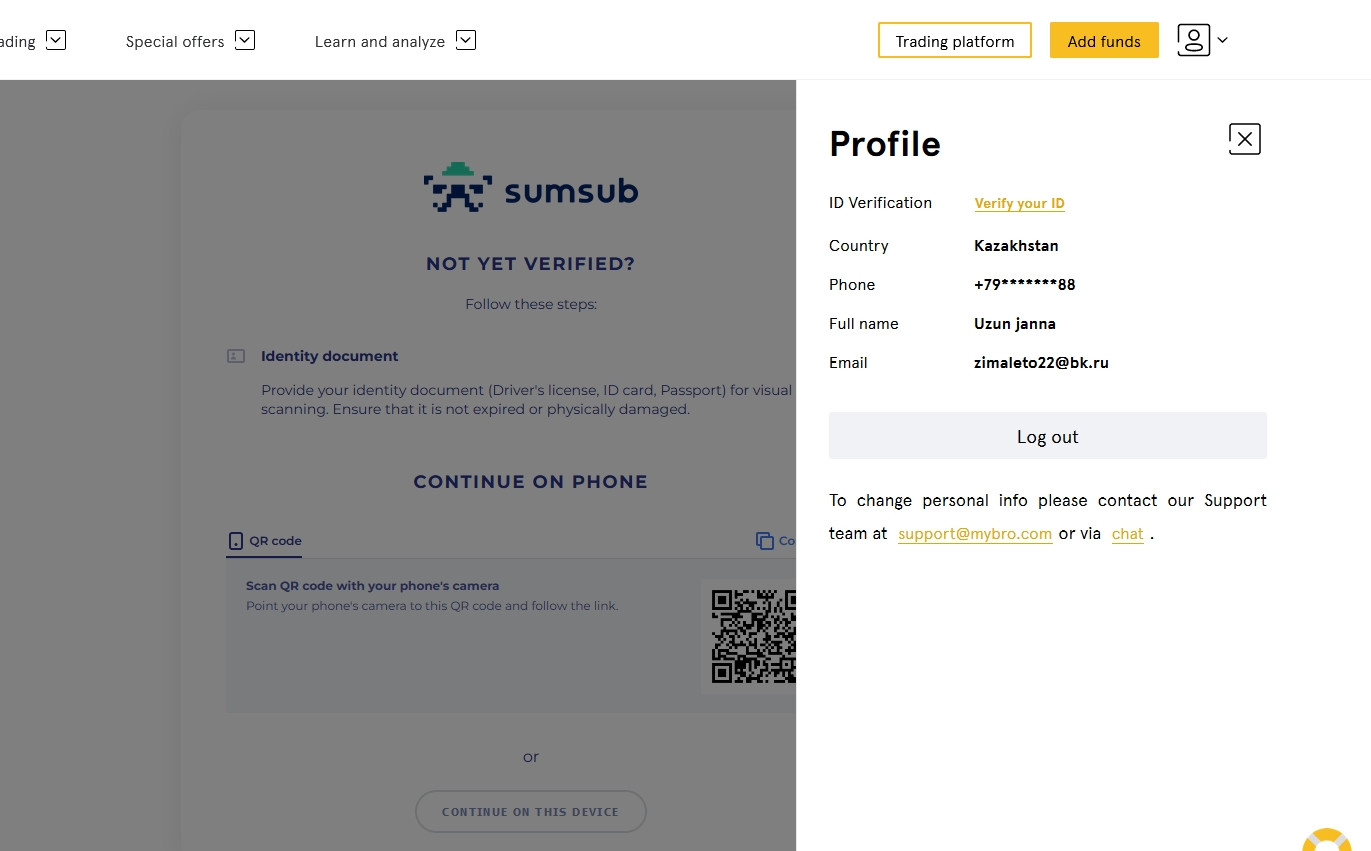Click the Log out button
The width and height of the screenshot is (1371, 851).
[1047, 436]
